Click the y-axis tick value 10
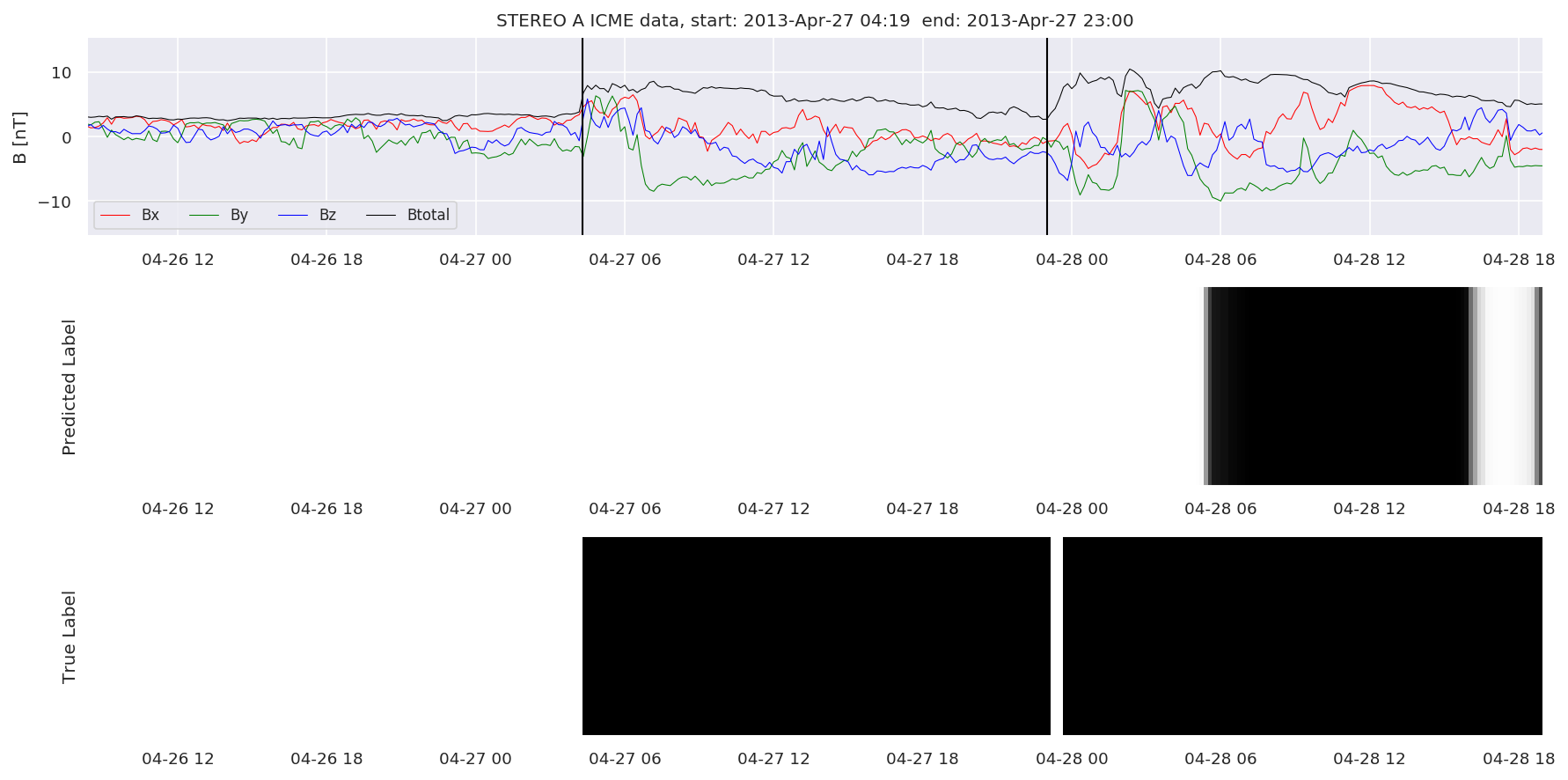This screenshot has width=1568, height=780. pyautogui.click(x=62, y=72)
